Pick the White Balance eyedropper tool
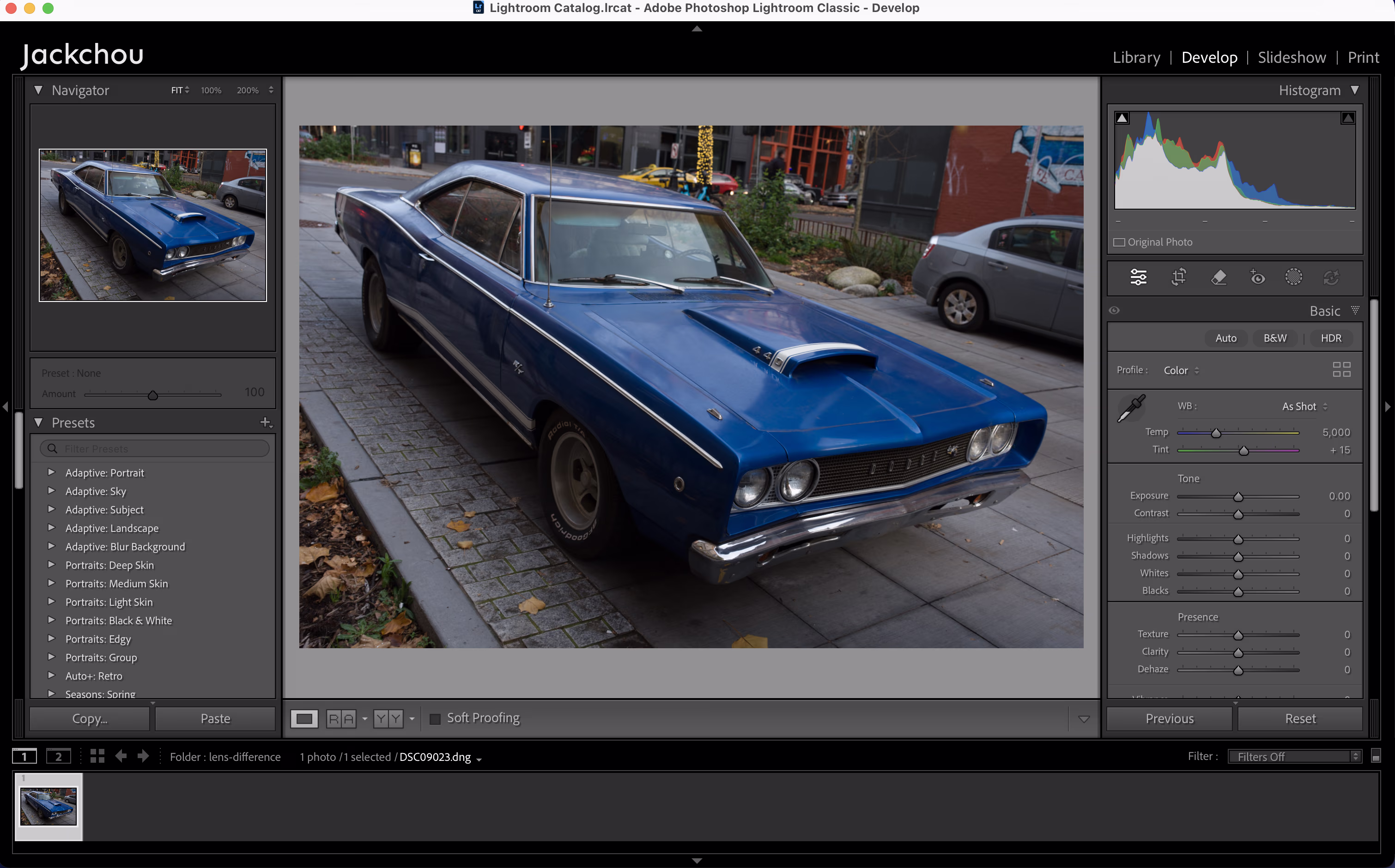 (1131, 408)
